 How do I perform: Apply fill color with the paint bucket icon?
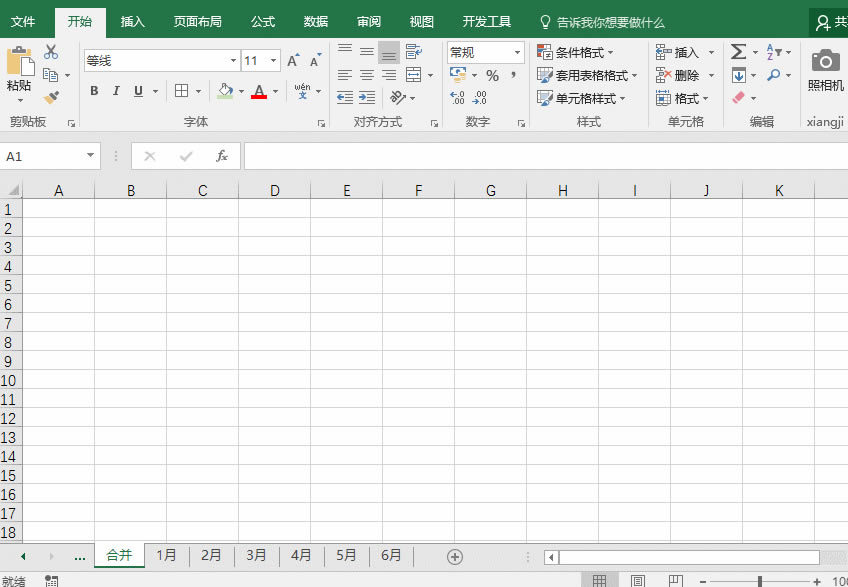[x=225, y=90]
